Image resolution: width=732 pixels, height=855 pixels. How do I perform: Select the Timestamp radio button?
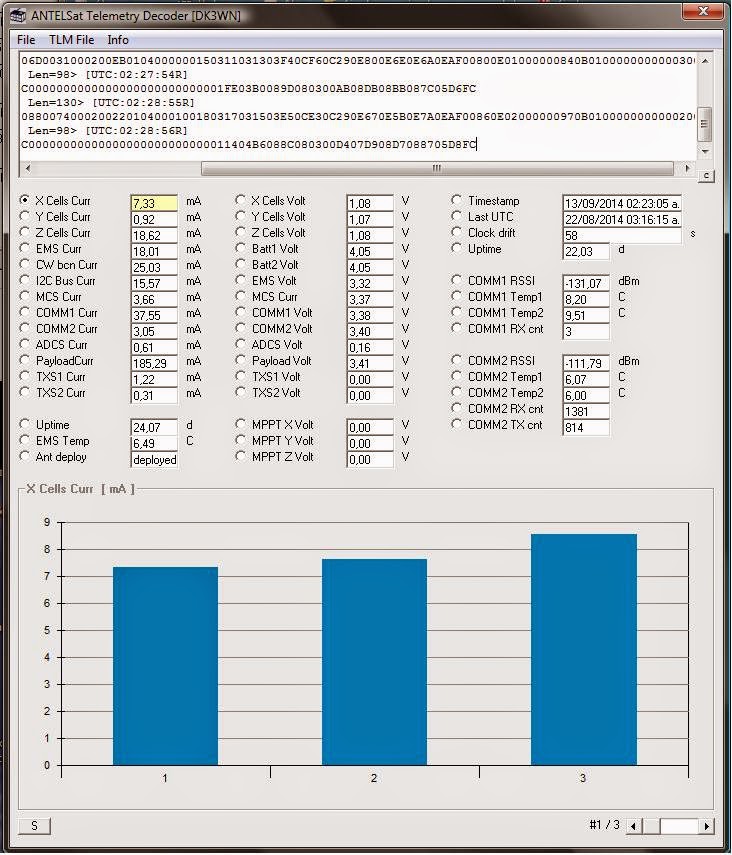tap(457, 200)
